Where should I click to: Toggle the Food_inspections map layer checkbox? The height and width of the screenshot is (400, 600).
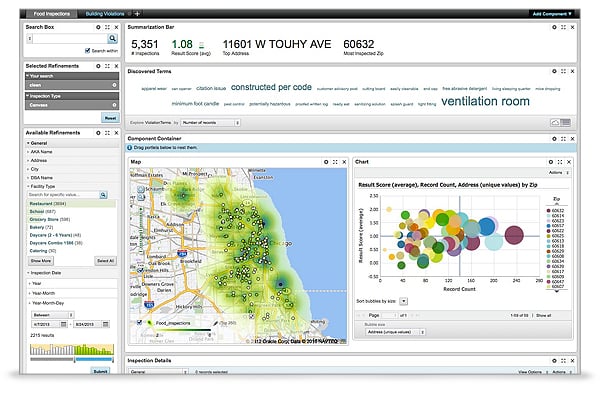tap(138, 322)
